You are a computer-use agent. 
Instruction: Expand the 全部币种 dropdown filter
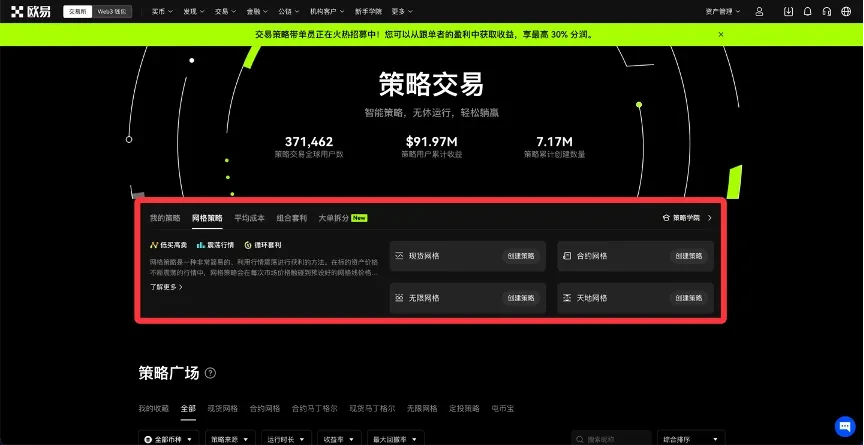pos(167,439)
